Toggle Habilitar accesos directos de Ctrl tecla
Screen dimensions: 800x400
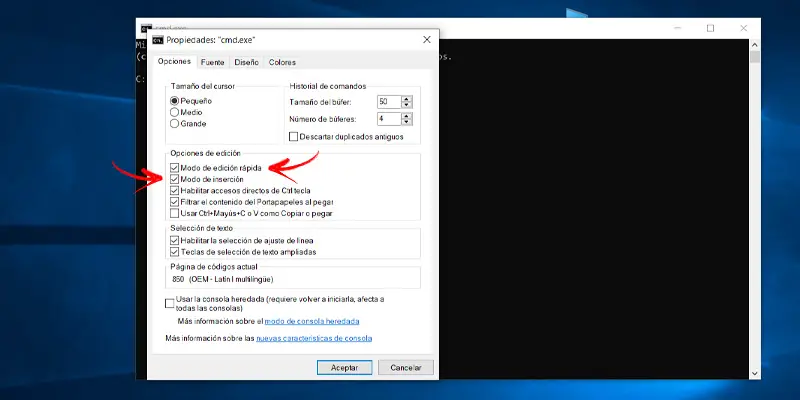click(174, 190)
